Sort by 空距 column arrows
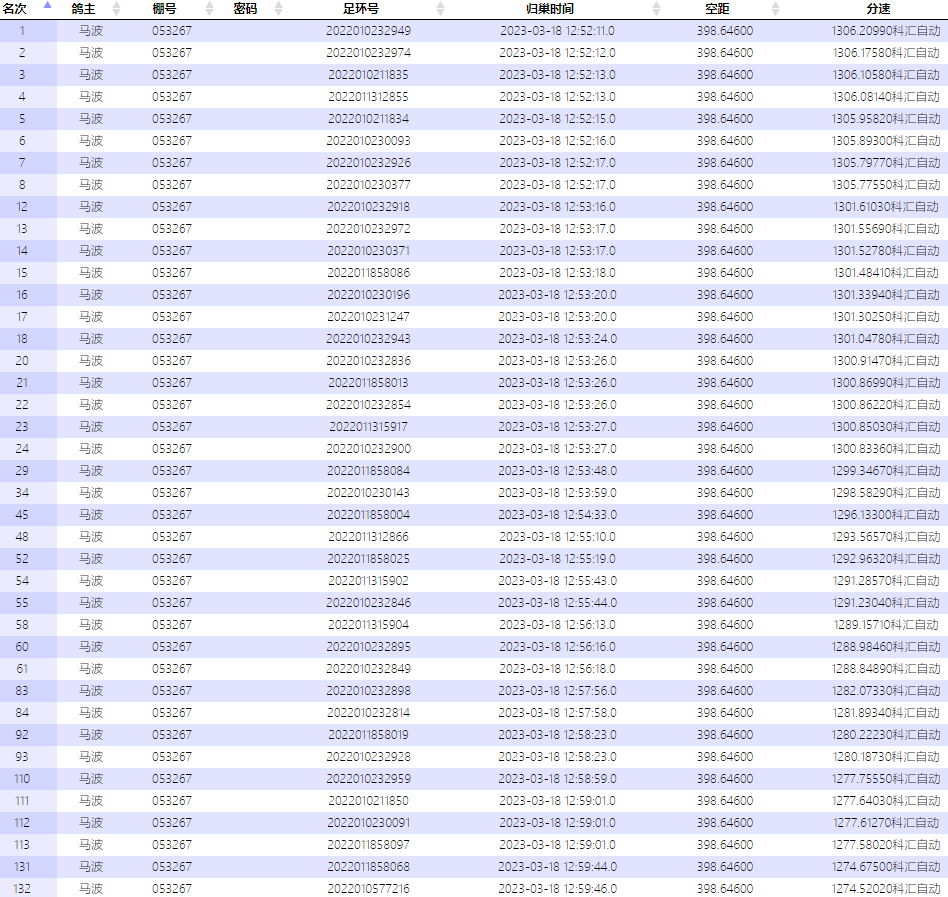This screenshot has height=897, width=948. pyautogui.click(x=776, y=9)
